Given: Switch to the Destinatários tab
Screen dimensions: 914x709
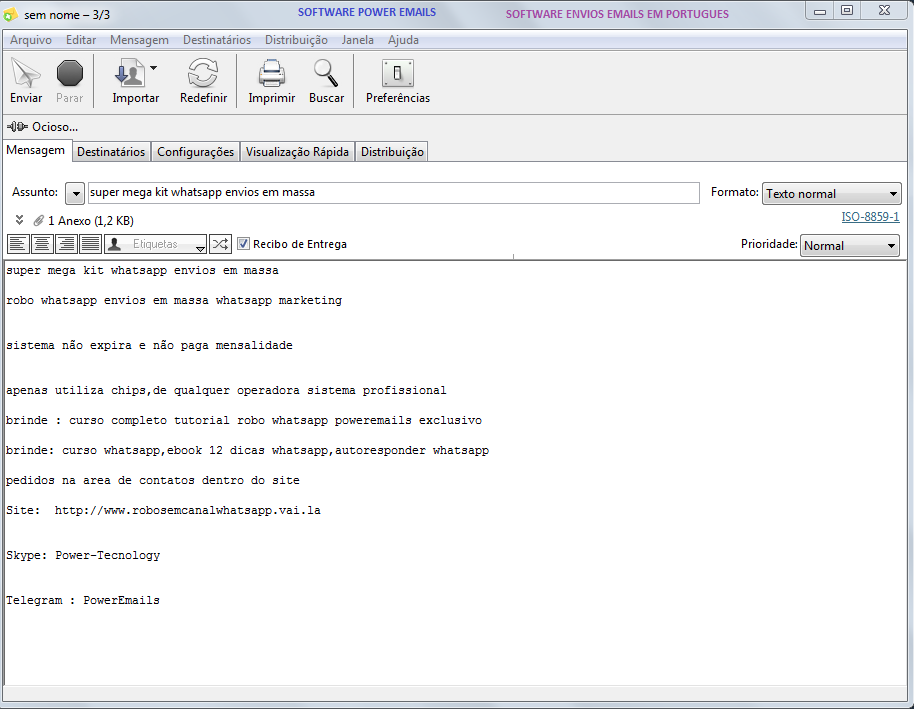Looking at the screenshot, I should (x=111, y=152).
